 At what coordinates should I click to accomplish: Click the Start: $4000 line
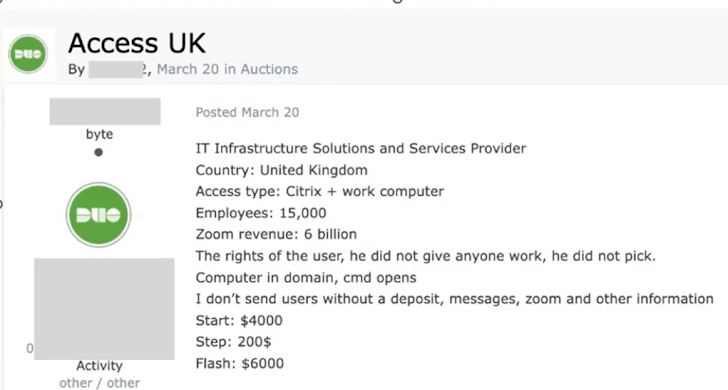pyautogui.click(x=239, y=321)
